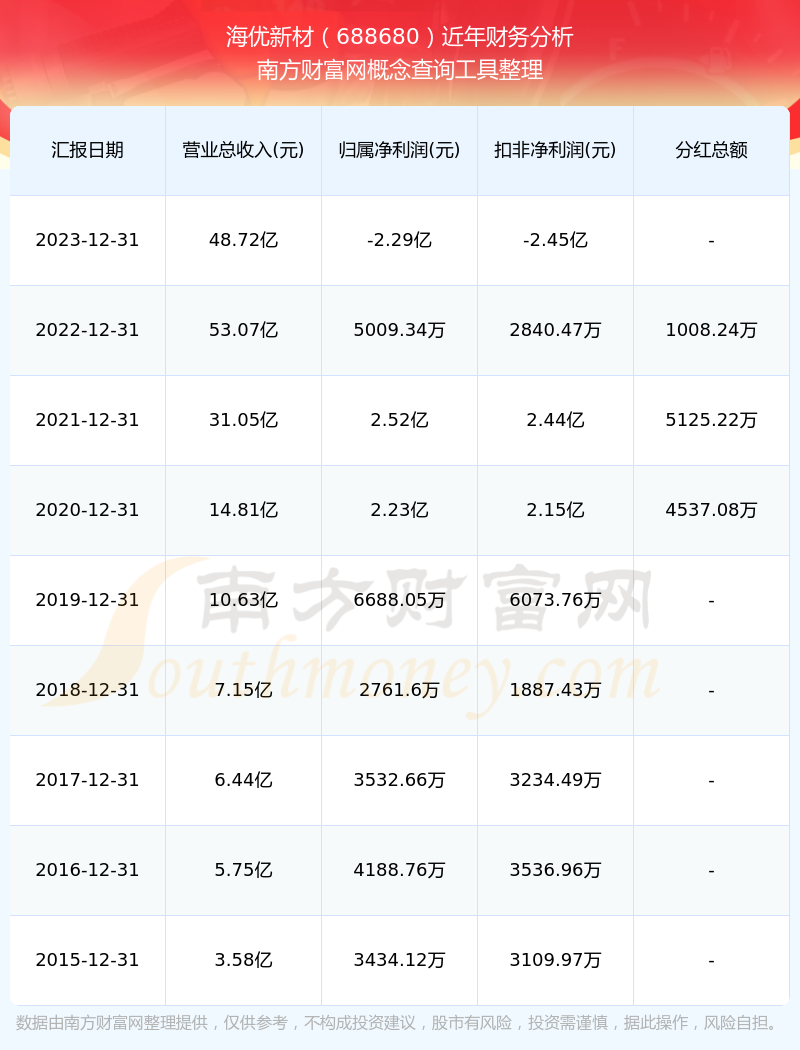The width and height of the screenshot is (800, 1050).
Task: Select the 14.81亿 revenue cell
Action: [x=244, y=510]
